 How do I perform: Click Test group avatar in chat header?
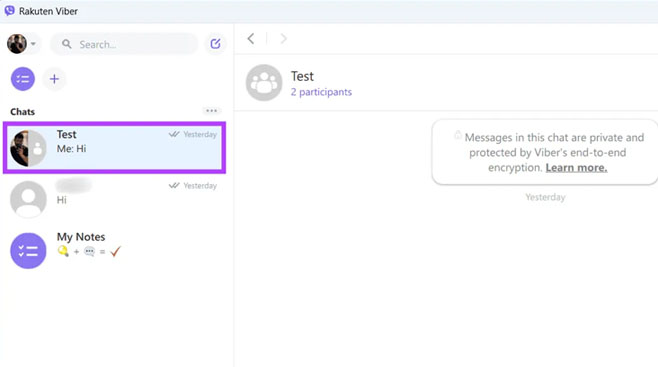[x=264, y=83]
